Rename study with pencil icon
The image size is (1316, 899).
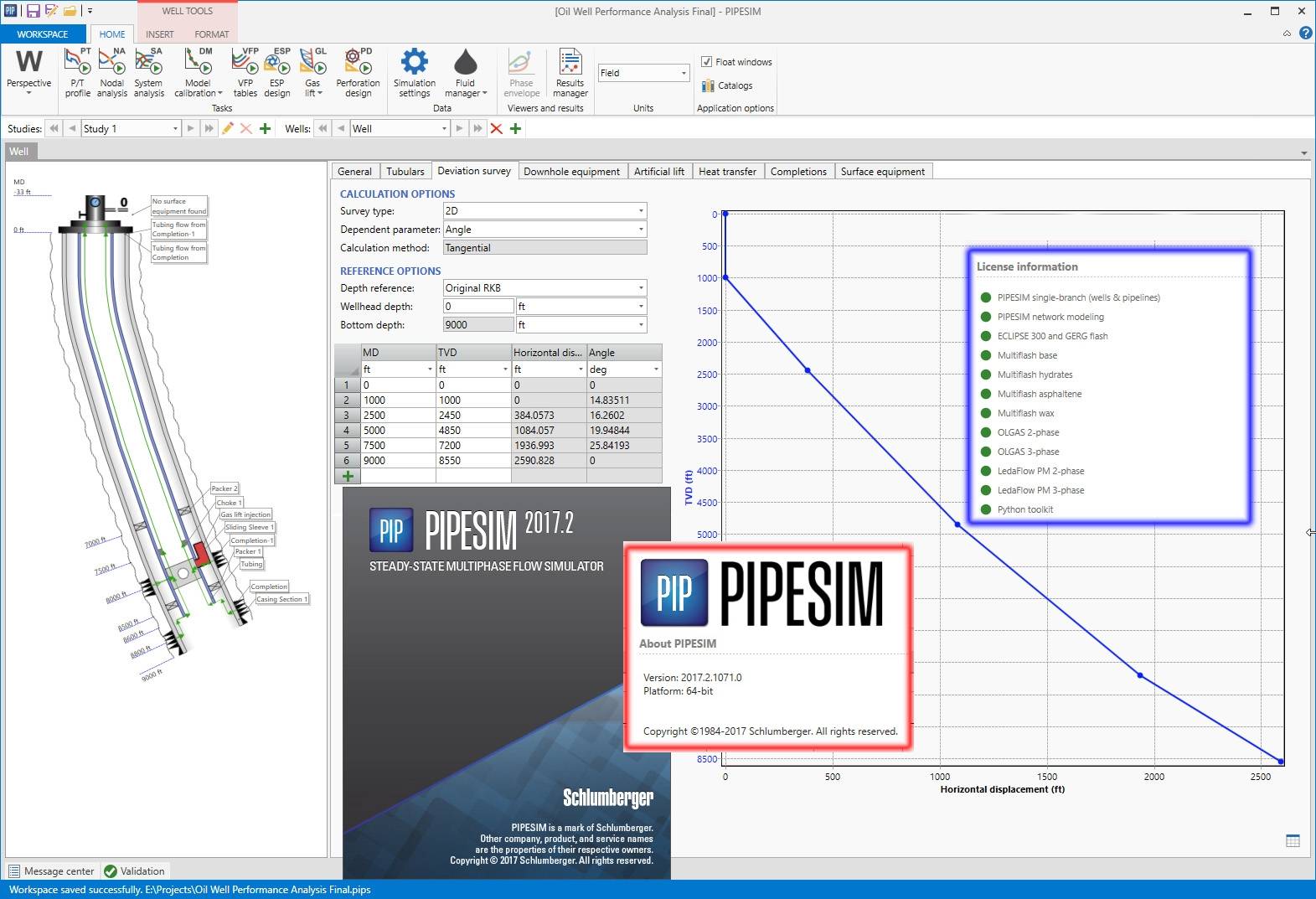pyautogui.click(x=227, y=128)
